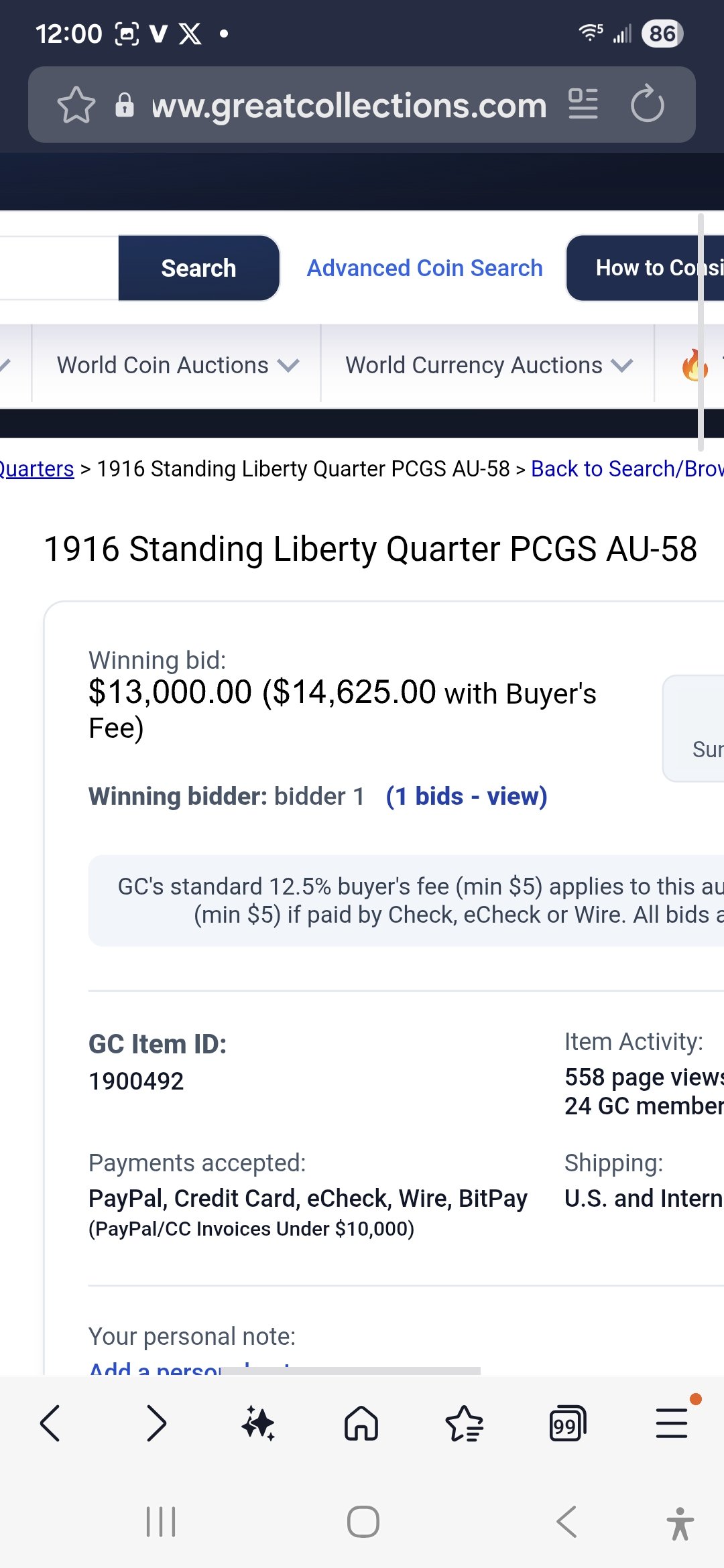
Task: Tap the website address bar
Action: tap(349, 105)
